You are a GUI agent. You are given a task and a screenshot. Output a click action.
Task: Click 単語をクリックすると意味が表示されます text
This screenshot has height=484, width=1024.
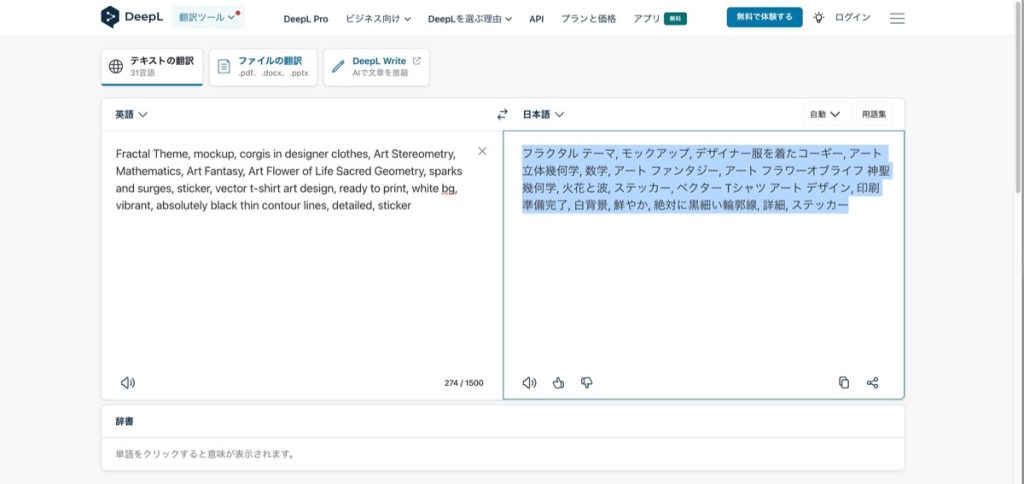click(206, 454)
